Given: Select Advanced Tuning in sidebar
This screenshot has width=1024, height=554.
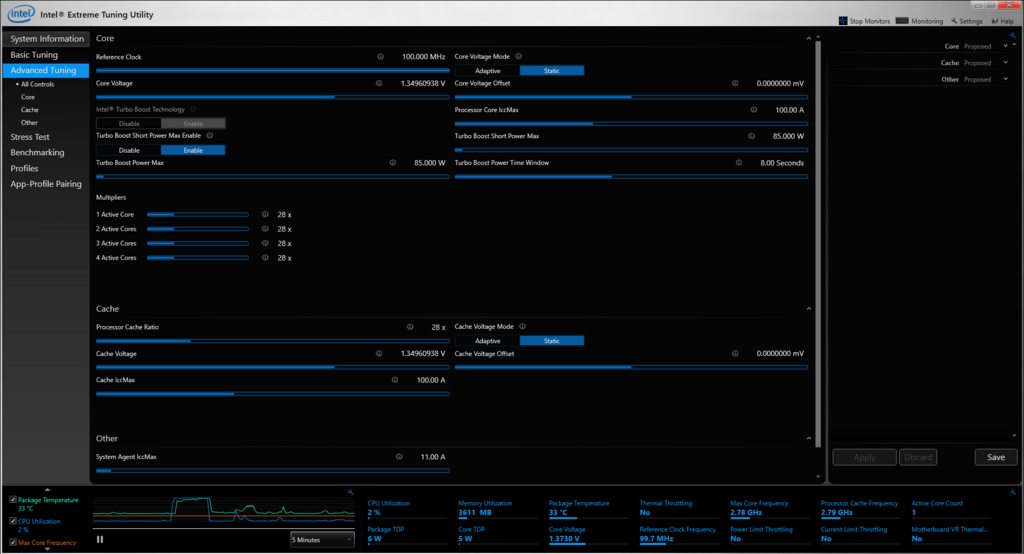Looking at the screenshot, I should pyautogui.click(x=46, y=71).
